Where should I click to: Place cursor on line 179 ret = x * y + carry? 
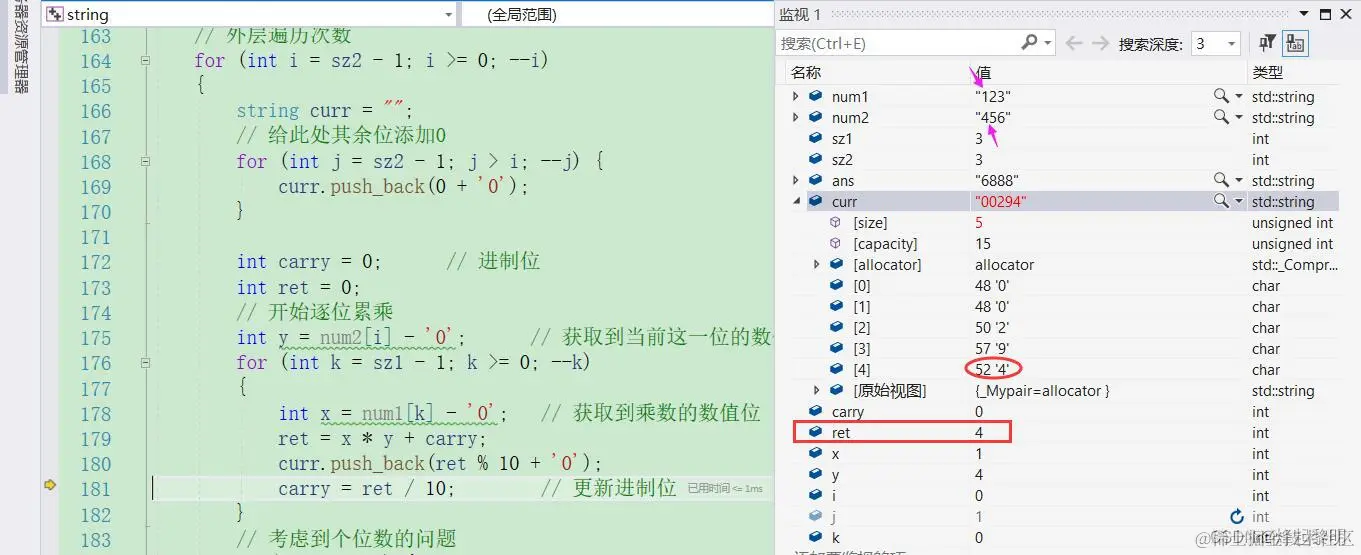382,439
